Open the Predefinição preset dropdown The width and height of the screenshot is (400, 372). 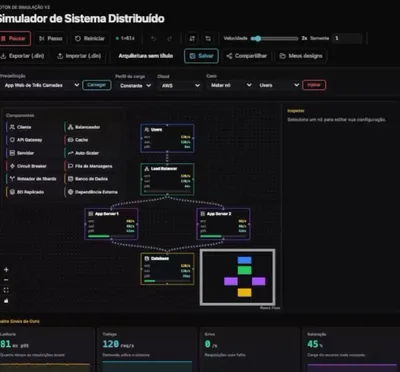(x=40, y=85)
